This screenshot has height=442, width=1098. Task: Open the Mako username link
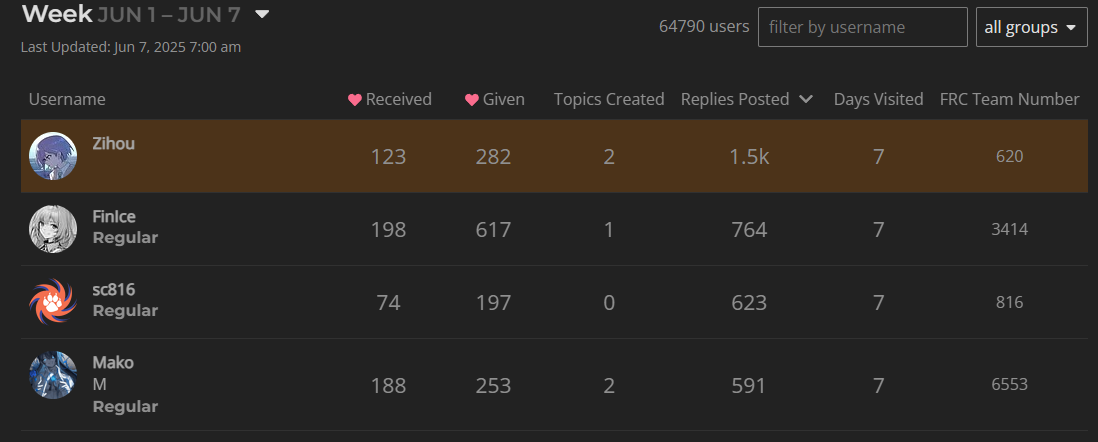pyautogui.click(x=113, y=363)
